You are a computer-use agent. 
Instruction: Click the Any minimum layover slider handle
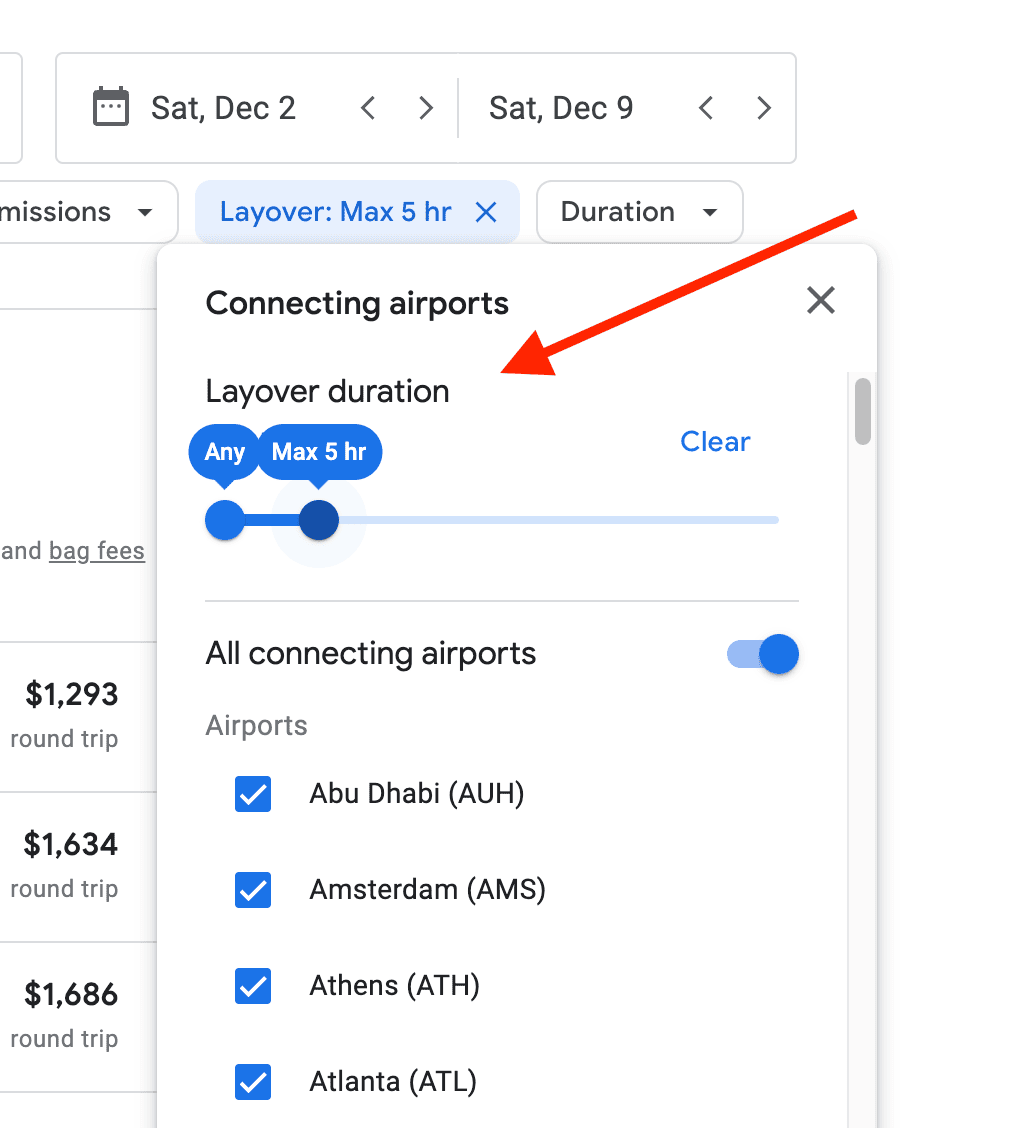point(224,520)
